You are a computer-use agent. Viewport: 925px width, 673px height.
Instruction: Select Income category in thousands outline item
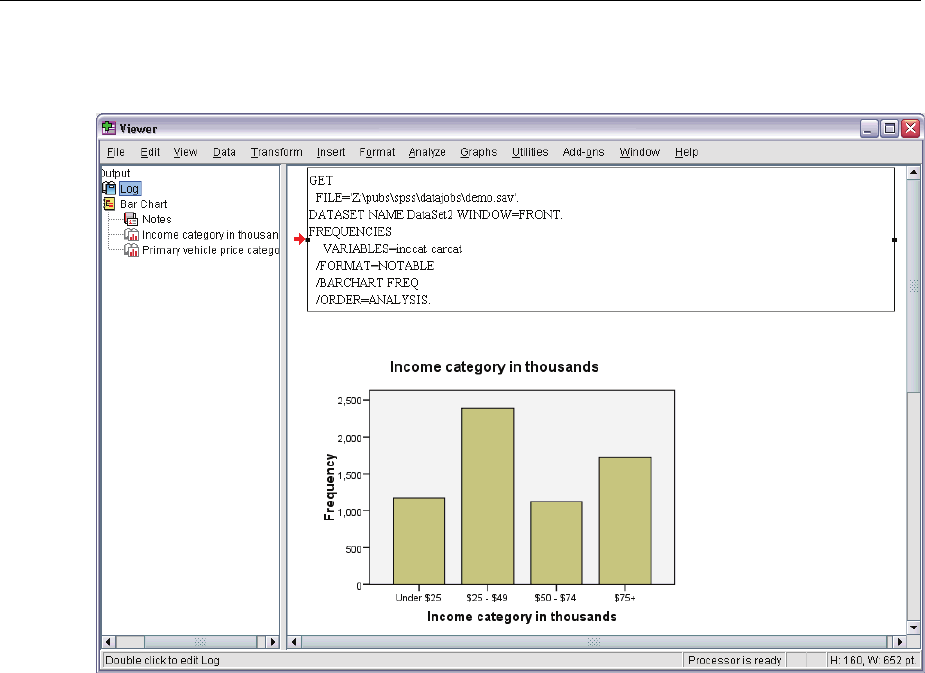pyautogui.click(x=210, y=235)
